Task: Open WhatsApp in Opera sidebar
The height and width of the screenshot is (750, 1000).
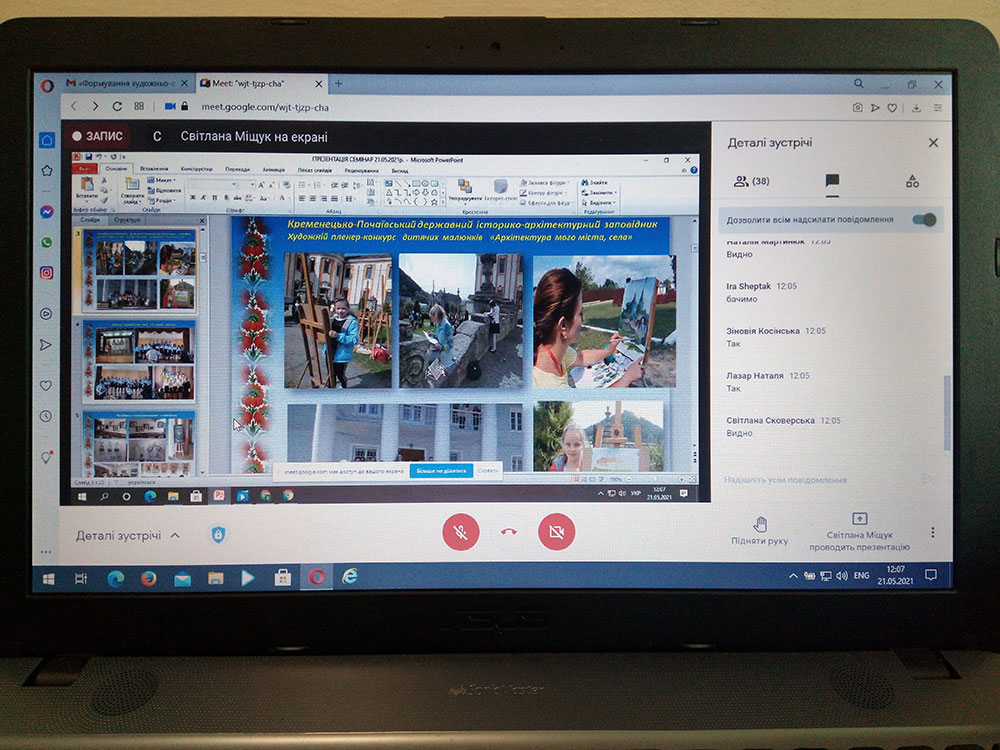Action: [47, 242]
